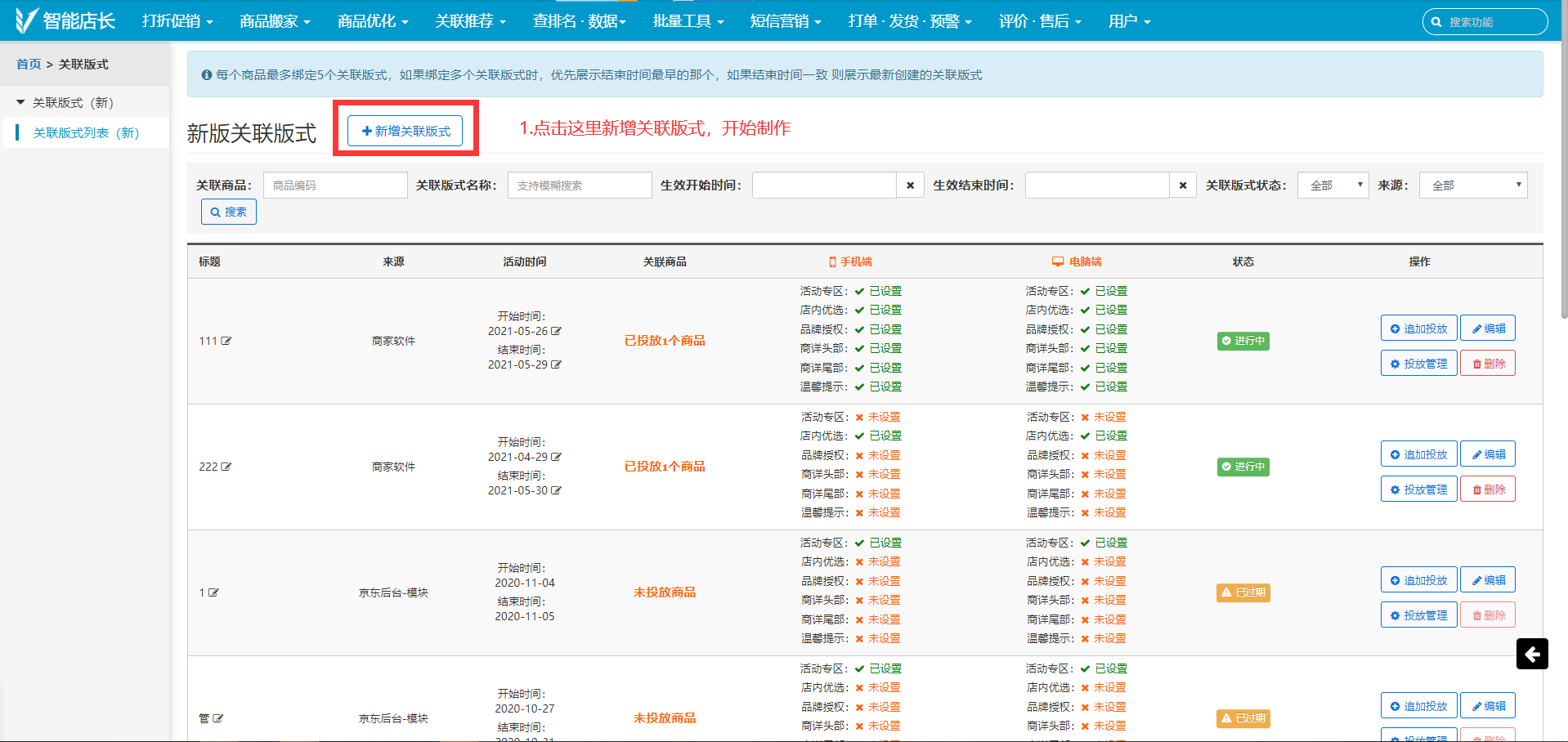1568x742 pixels.
Task: Clear the 生效开始时间 field with X
Action: pos(911,185)
